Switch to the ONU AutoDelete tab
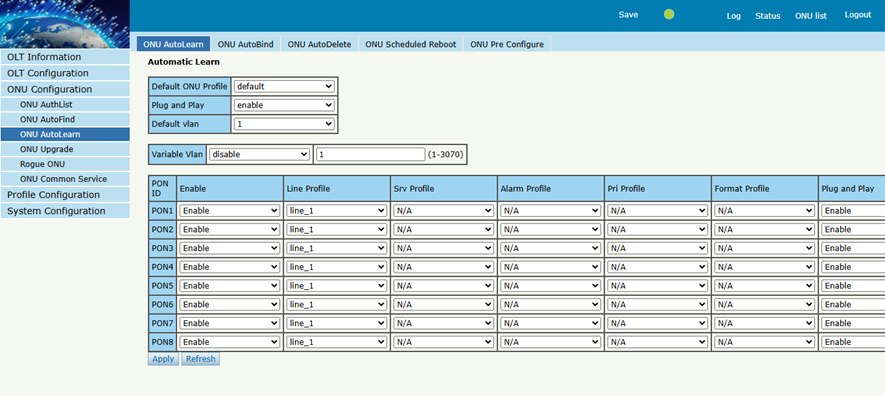The height and width of the screenshot is (396, 885). 319,44
